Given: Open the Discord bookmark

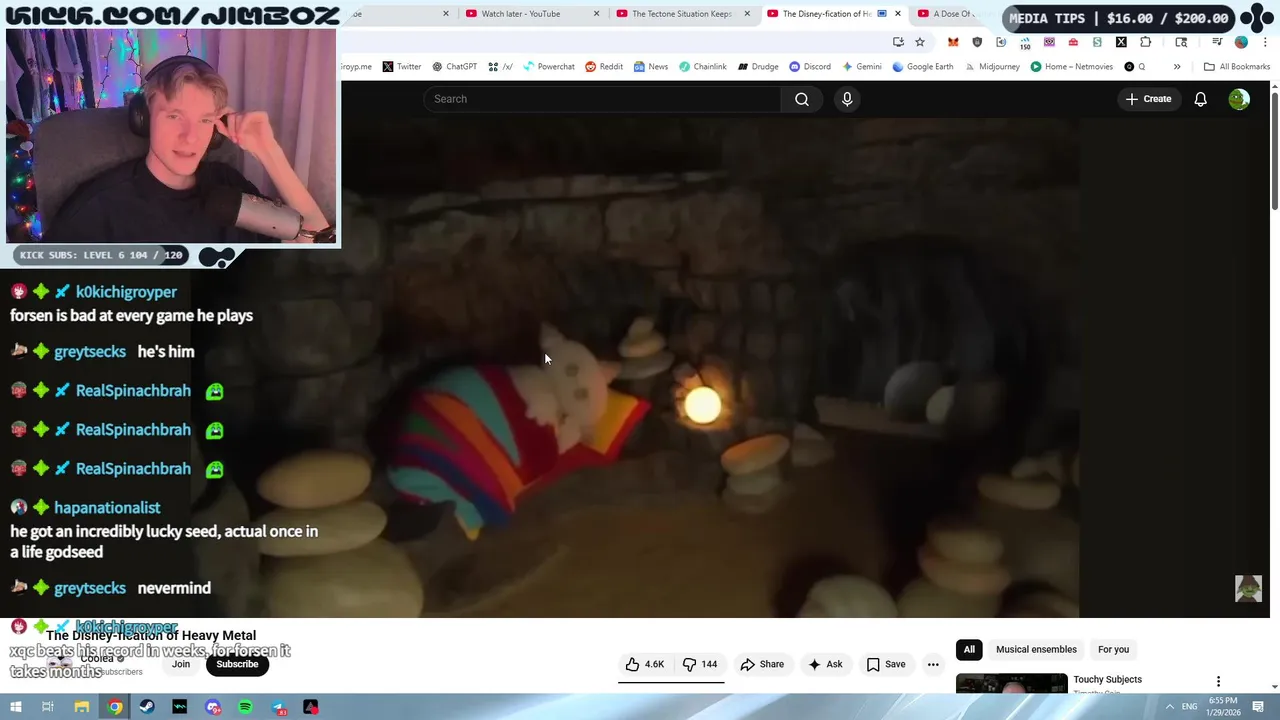Looking at the screenshot, I should 810,67.
